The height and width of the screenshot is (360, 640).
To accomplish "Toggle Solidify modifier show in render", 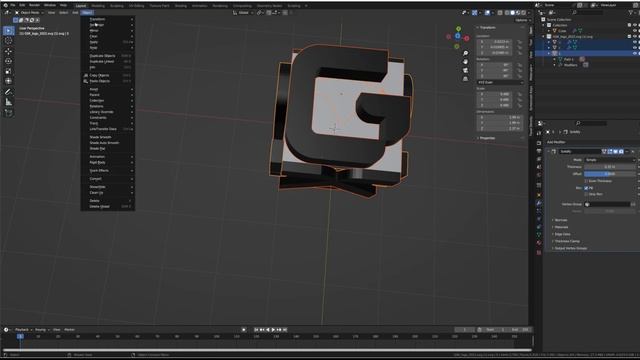I will click(x=621, y=151).
